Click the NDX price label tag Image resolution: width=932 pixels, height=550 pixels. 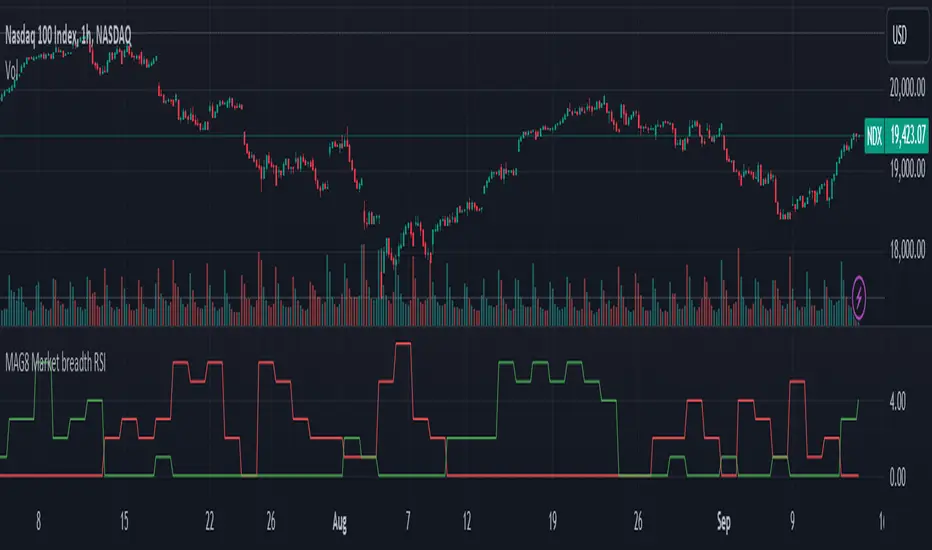(x=874, y=136)
